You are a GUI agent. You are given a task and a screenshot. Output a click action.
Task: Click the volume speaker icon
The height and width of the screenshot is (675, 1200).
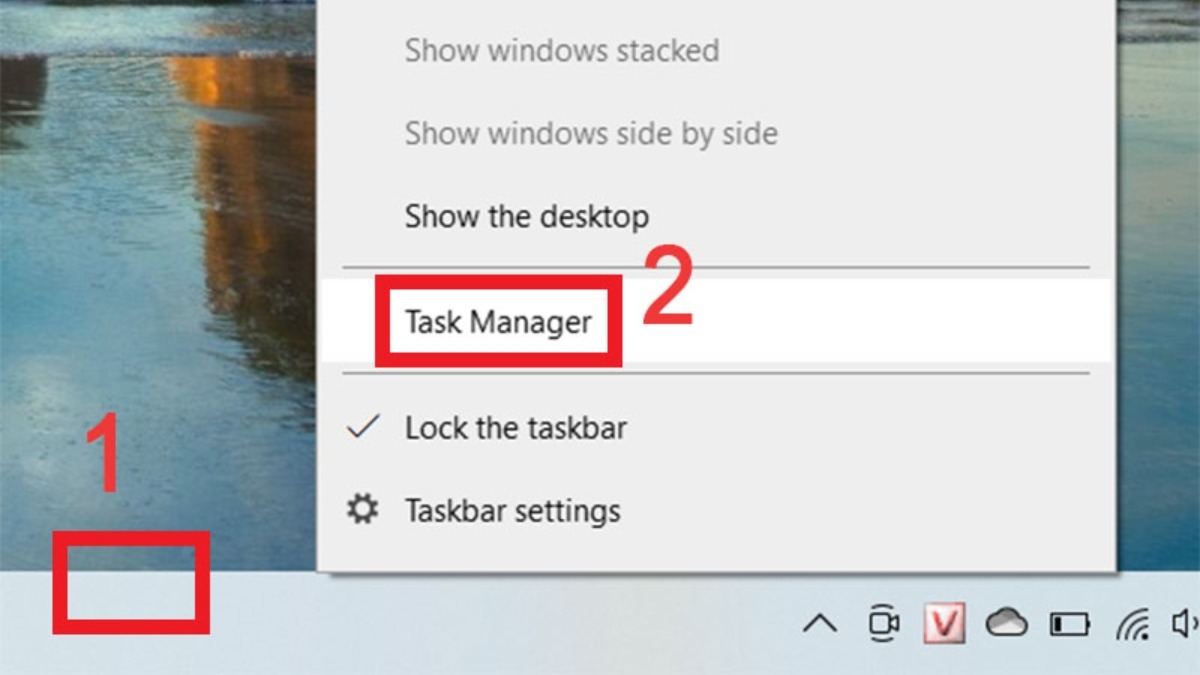[1185, 623]
